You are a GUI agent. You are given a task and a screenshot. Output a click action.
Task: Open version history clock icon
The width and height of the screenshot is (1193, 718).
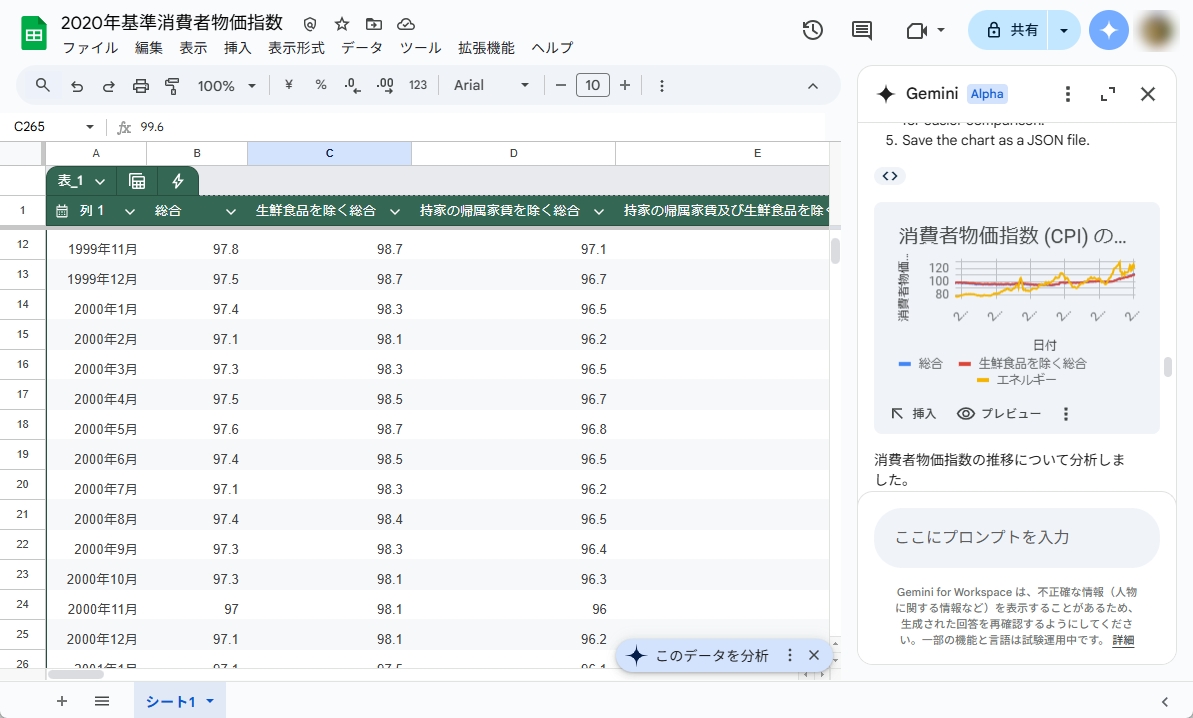812,30
